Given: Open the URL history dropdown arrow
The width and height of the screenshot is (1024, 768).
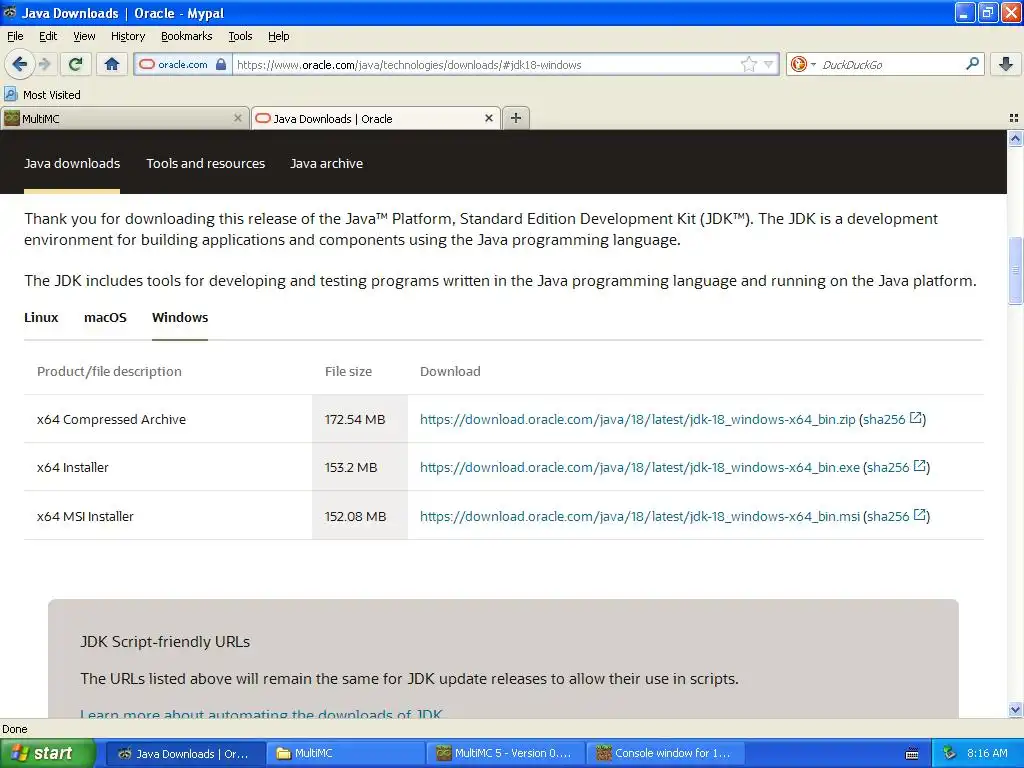Looking at the screenshot, I should 769,64.
